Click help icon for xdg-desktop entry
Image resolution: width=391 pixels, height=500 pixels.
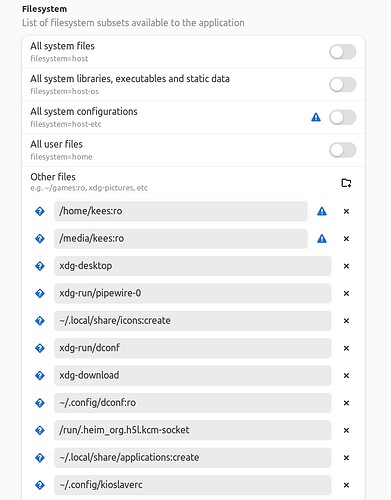40,266
